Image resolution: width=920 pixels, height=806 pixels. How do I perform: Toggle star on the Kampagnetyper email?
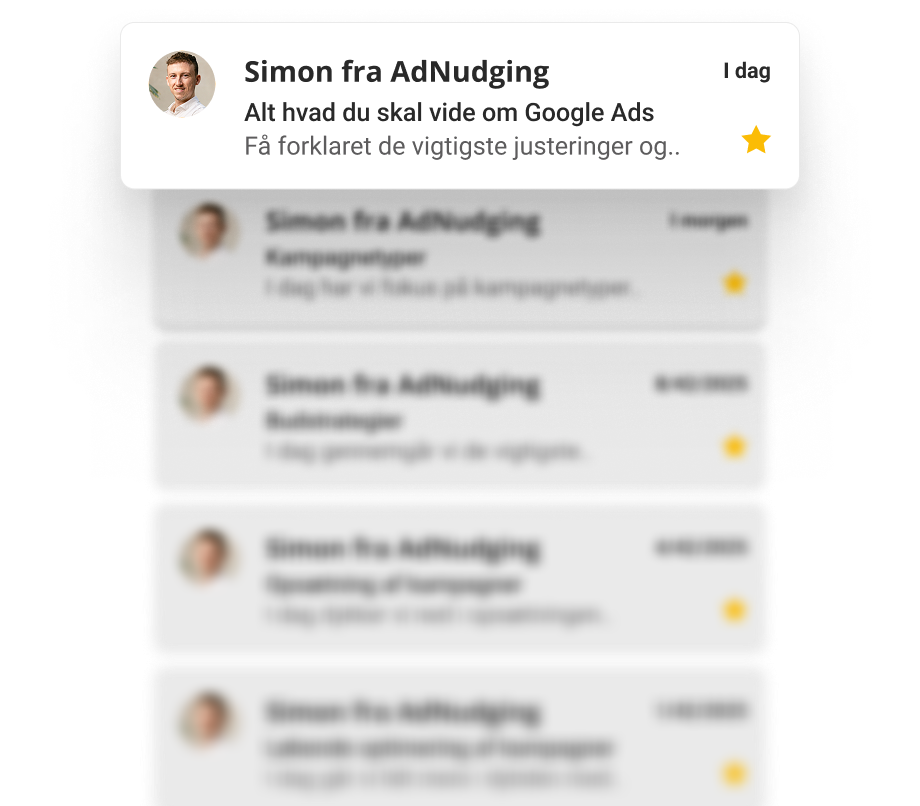[734, 283]
